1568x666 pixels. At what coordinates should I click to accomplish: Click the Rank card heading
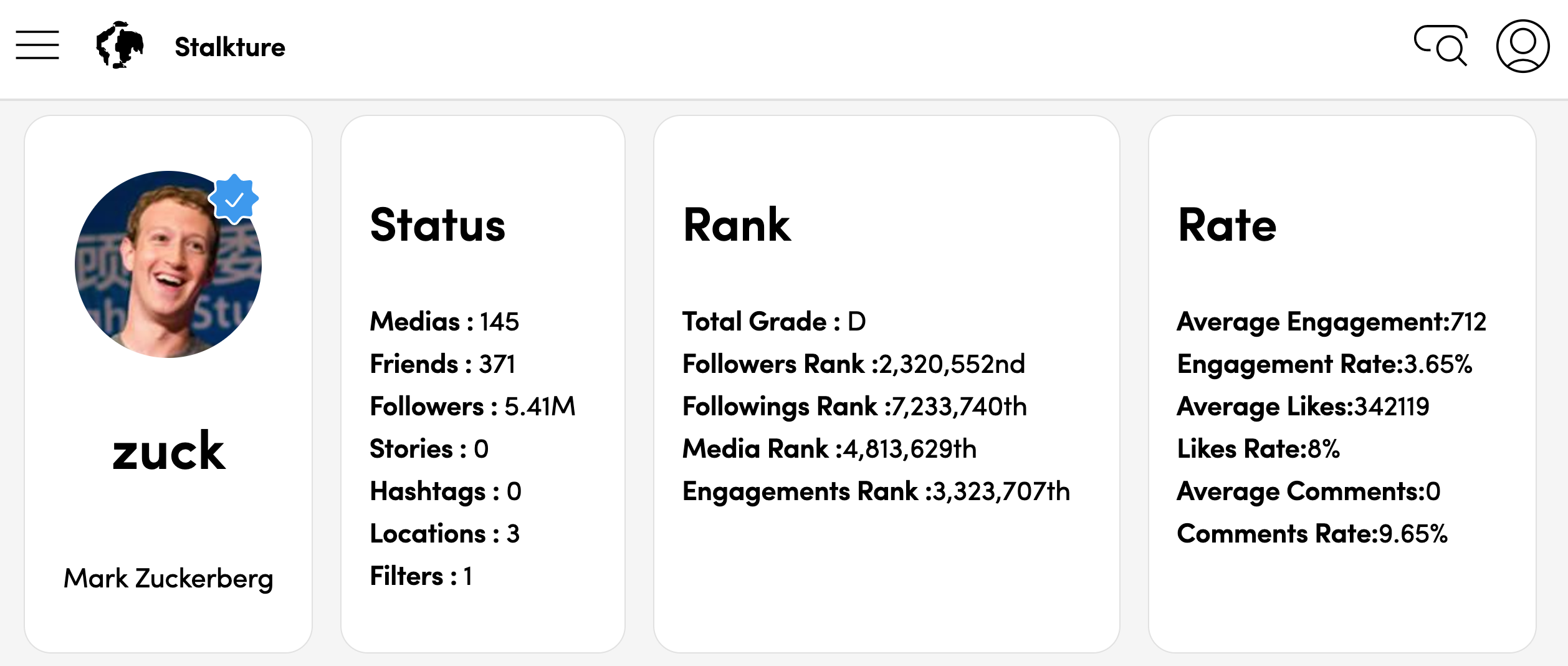[x=737, y=225]
